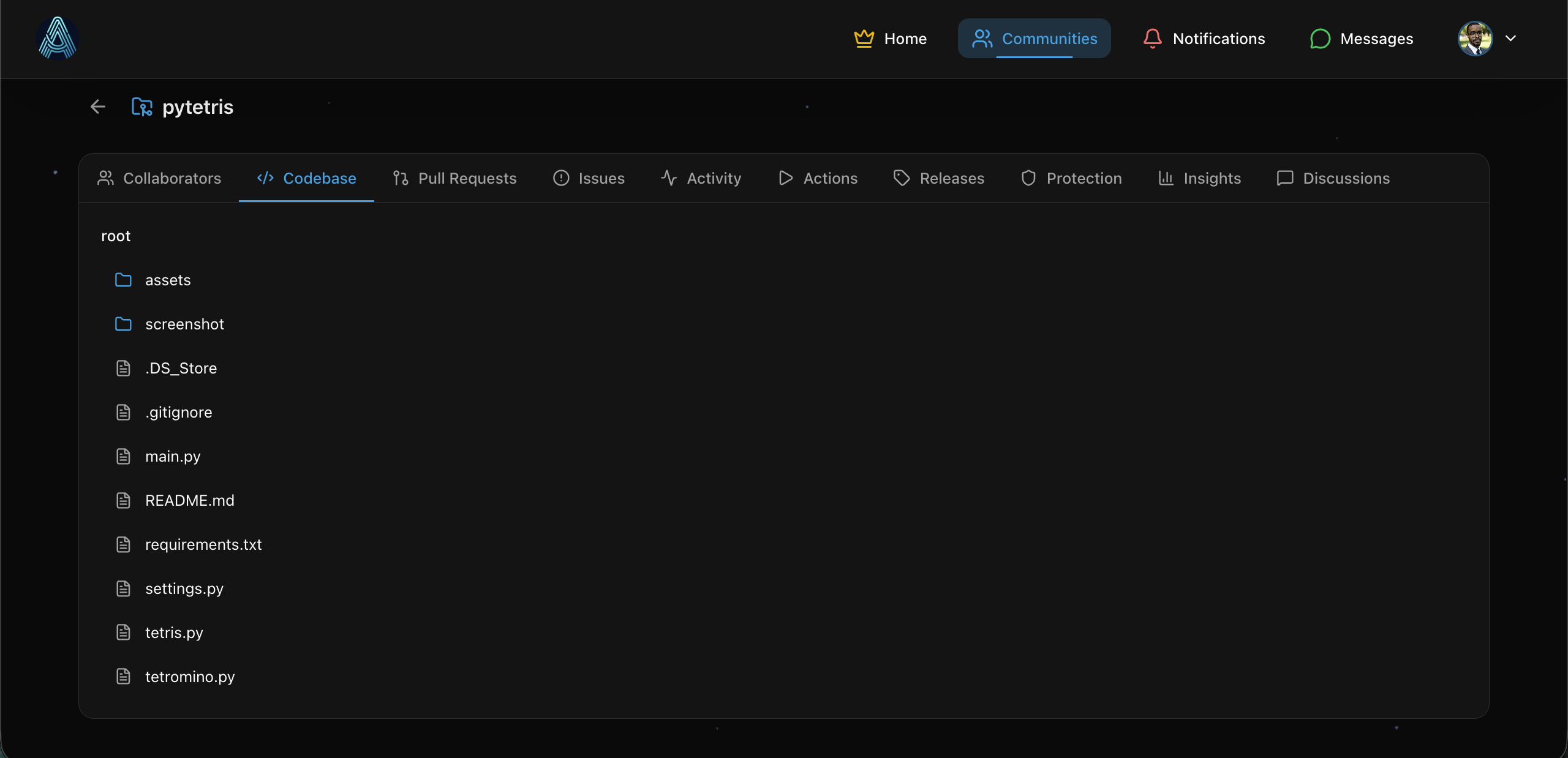This screenshot has width=1568, height=758.
Task: Click the file icon beside .gitignore
Action: [x=123, y=412]
